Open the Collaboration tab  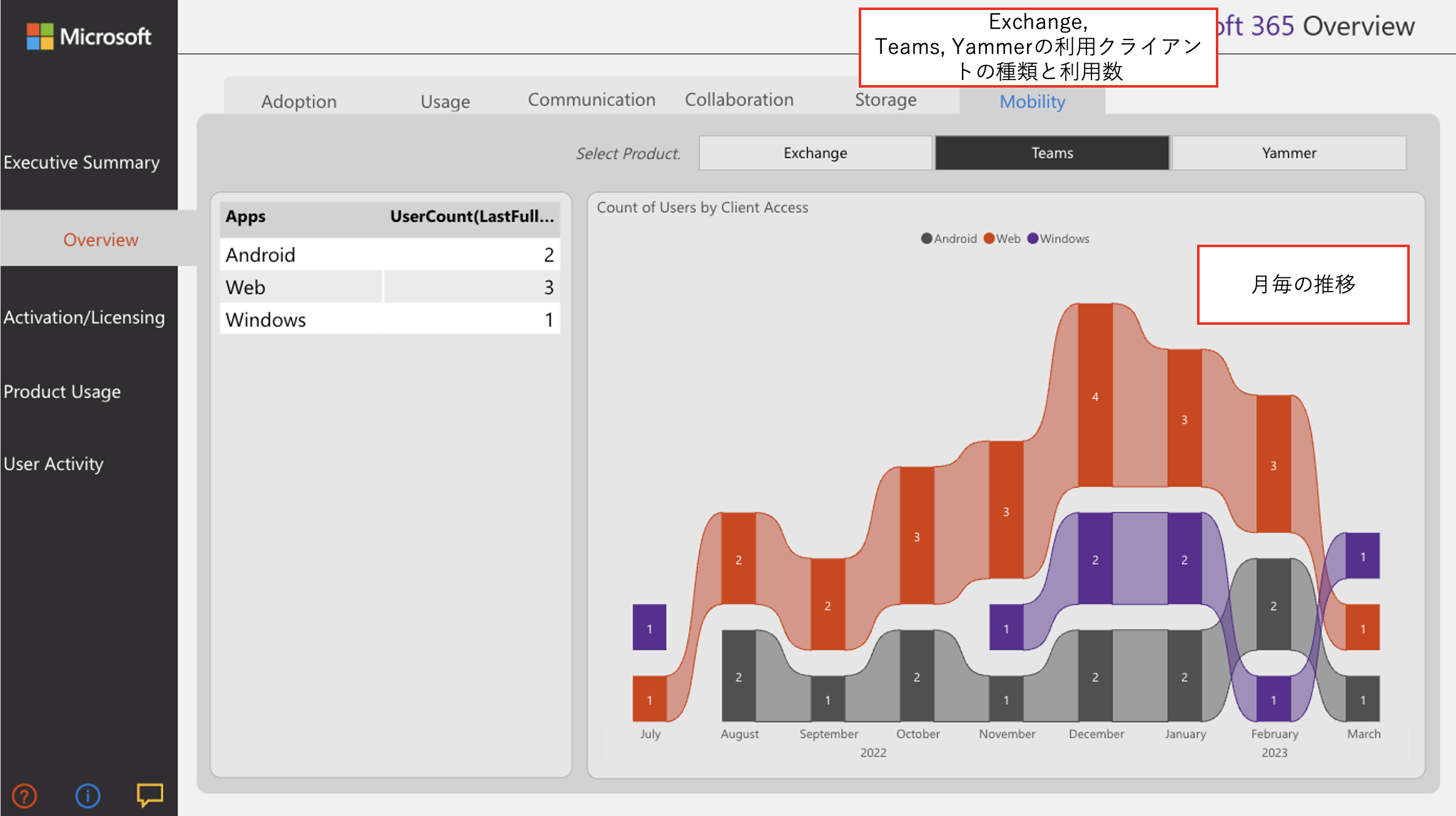(x=739, y=100)
